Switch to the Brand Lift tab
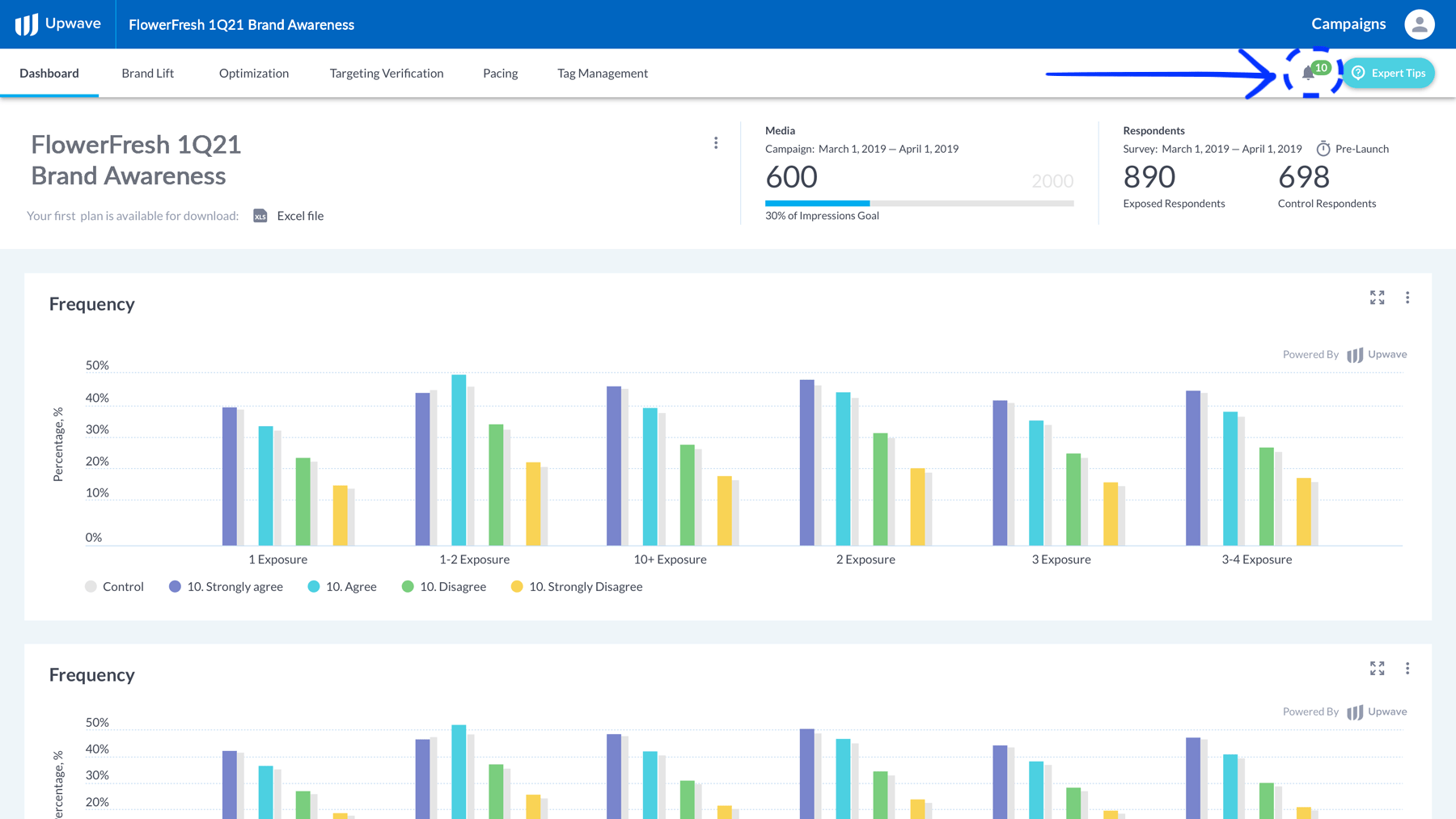The image size is (1456, 819). pyautogui.click(x=148, y=73)
